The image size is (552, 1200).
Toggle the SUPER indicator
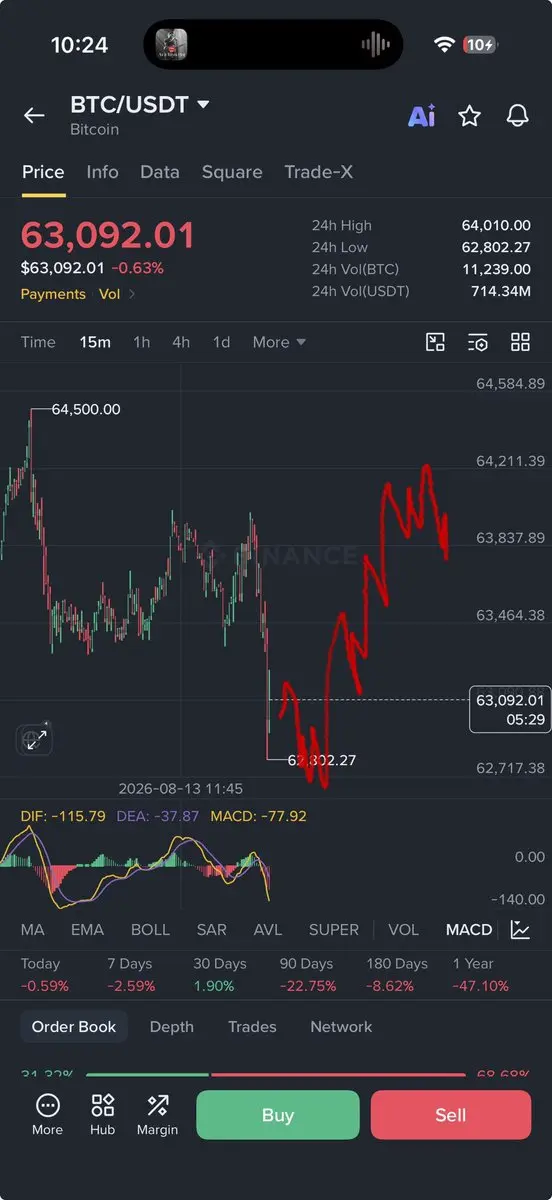(x=334, y=930)
